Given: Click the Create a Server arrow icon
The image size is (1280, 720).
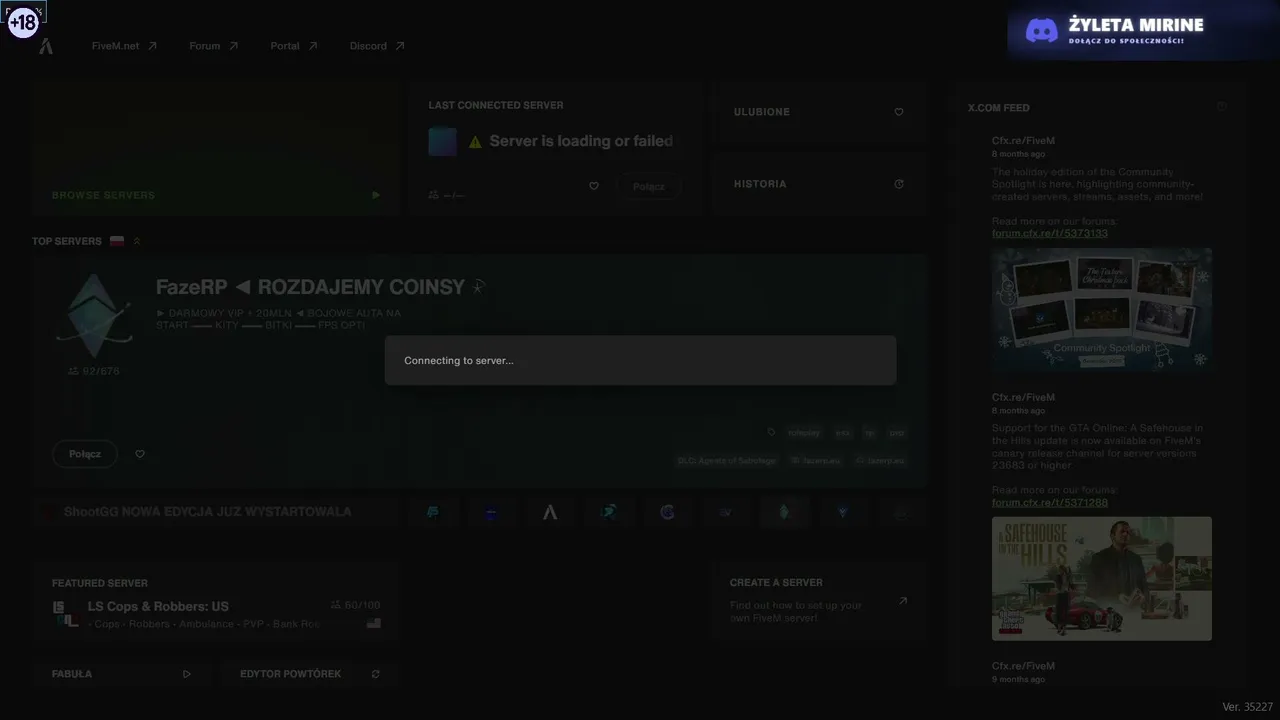Looking at the screenshot, I should (903, 601).
